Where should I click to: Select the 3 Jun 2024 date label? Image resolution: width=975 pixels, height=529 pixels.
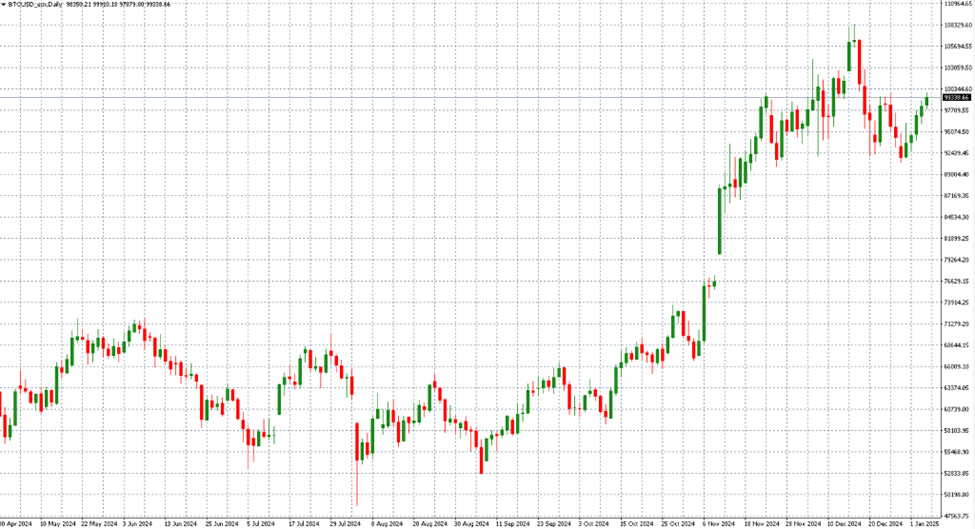tap(137, 523)
